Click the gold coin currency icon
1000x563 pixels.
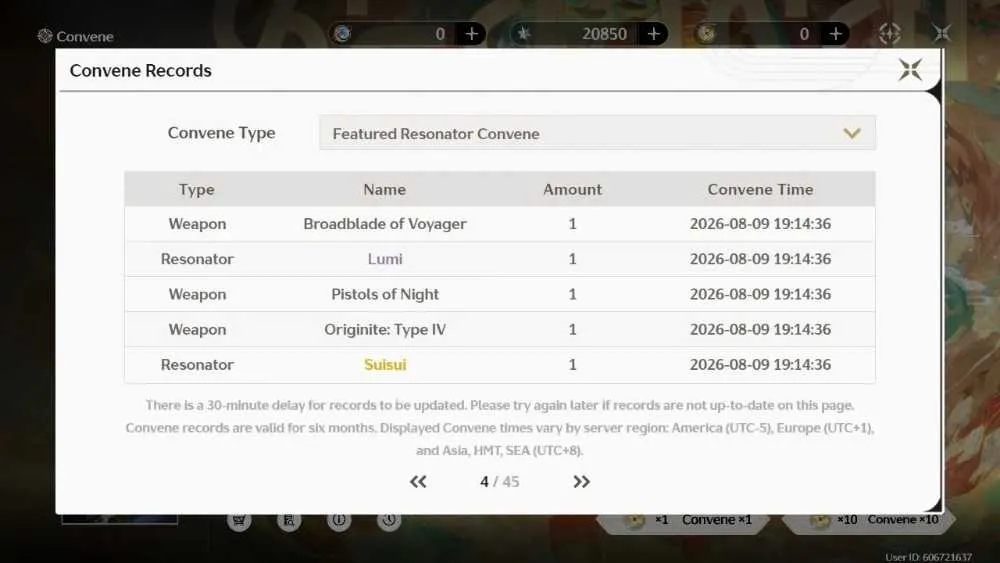click(x=705, y=34)
